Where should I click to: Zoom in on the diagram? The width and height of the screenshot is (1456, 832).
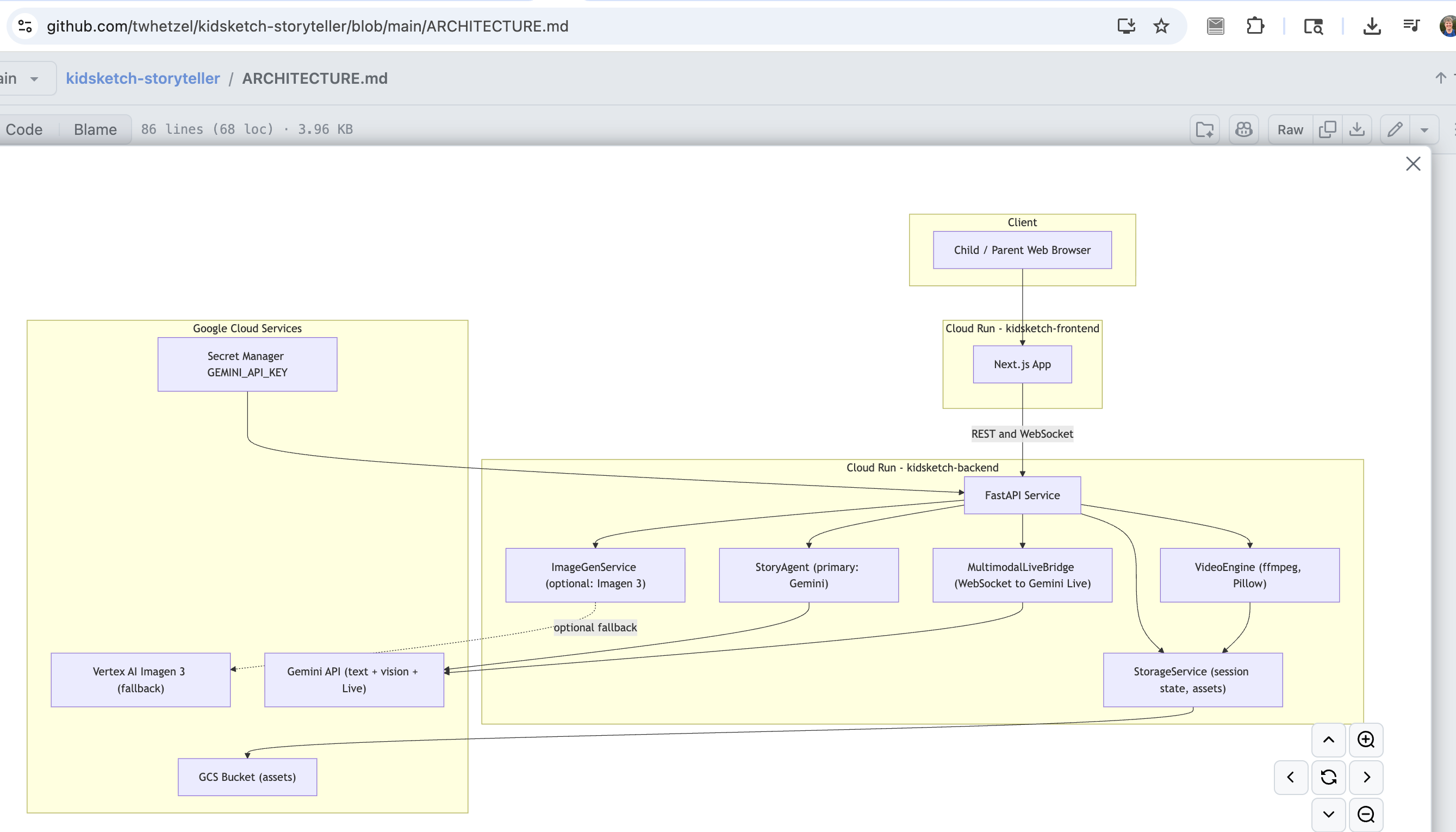click(x=1366, y=740)
